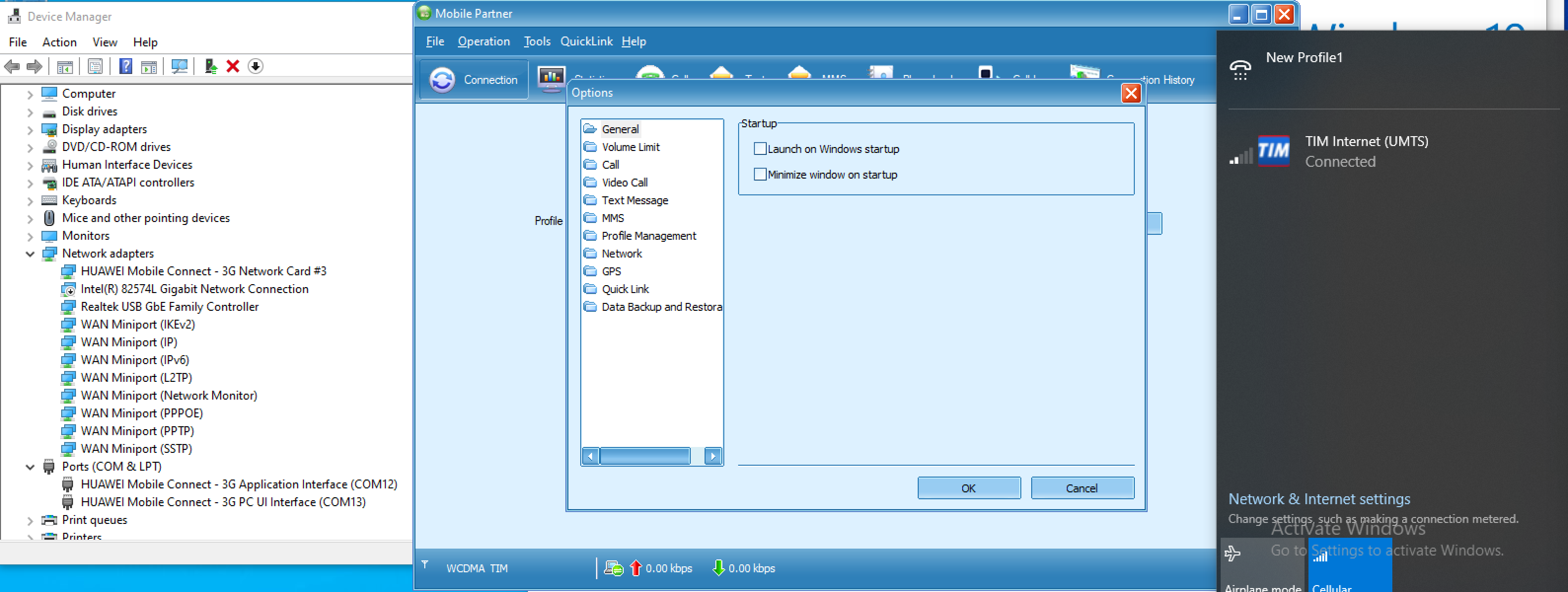Close the Options dialog with red X

pos(1131,93)
